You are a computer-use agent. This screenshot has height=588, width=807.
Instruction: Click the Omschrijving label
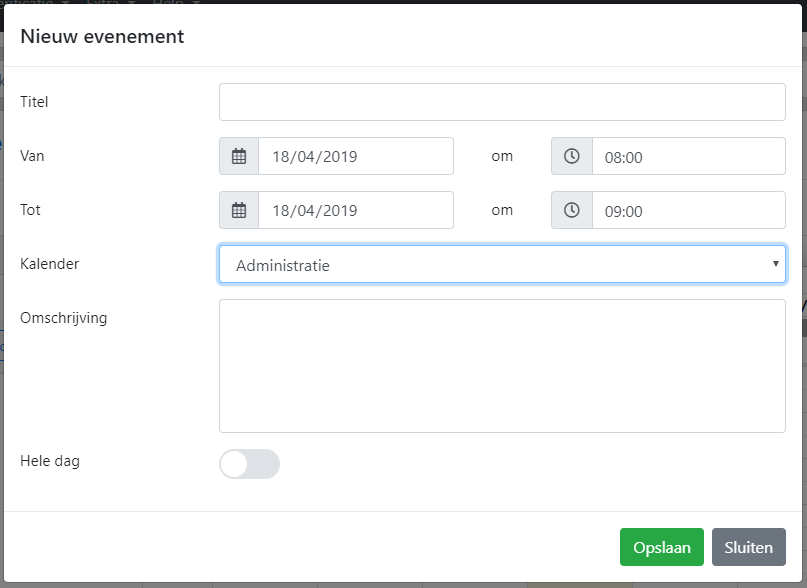(63, 318)
